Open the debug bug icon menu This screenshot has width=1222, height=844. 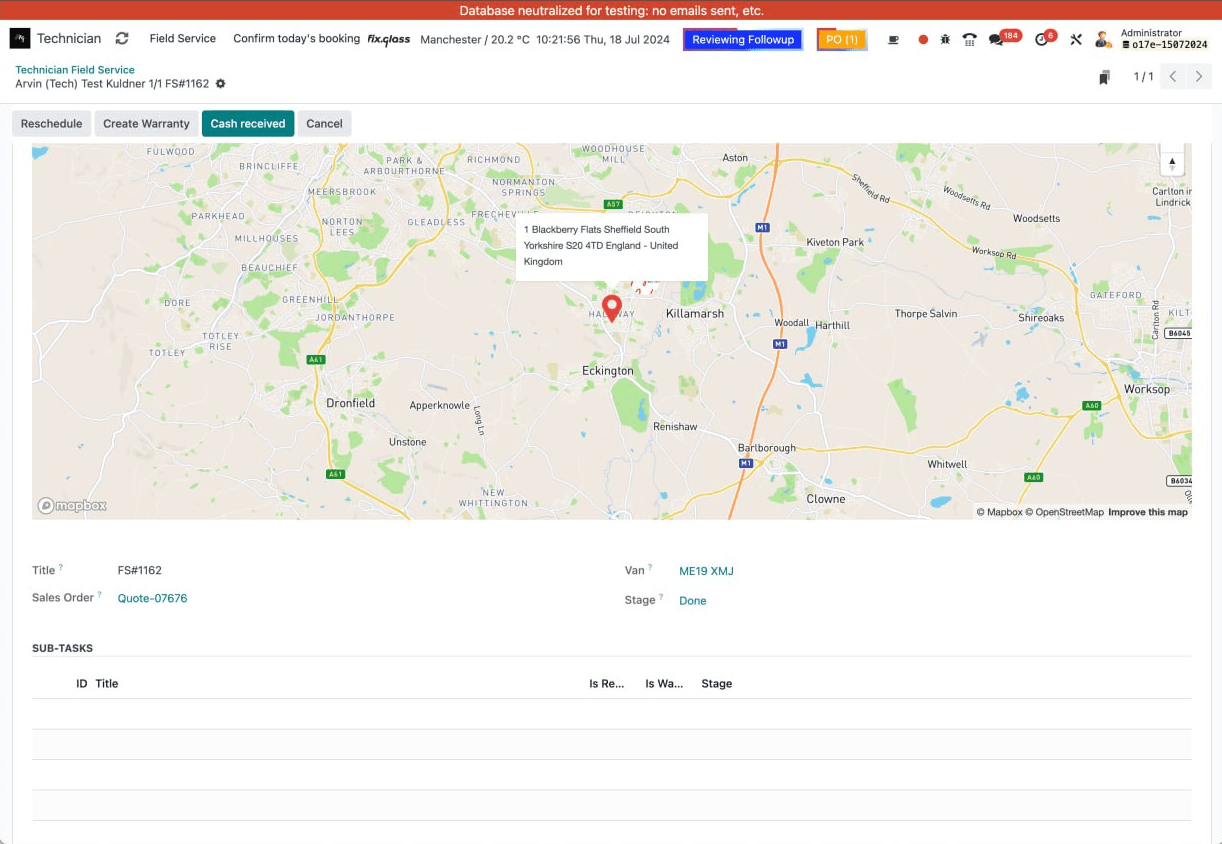coord(946,40)
